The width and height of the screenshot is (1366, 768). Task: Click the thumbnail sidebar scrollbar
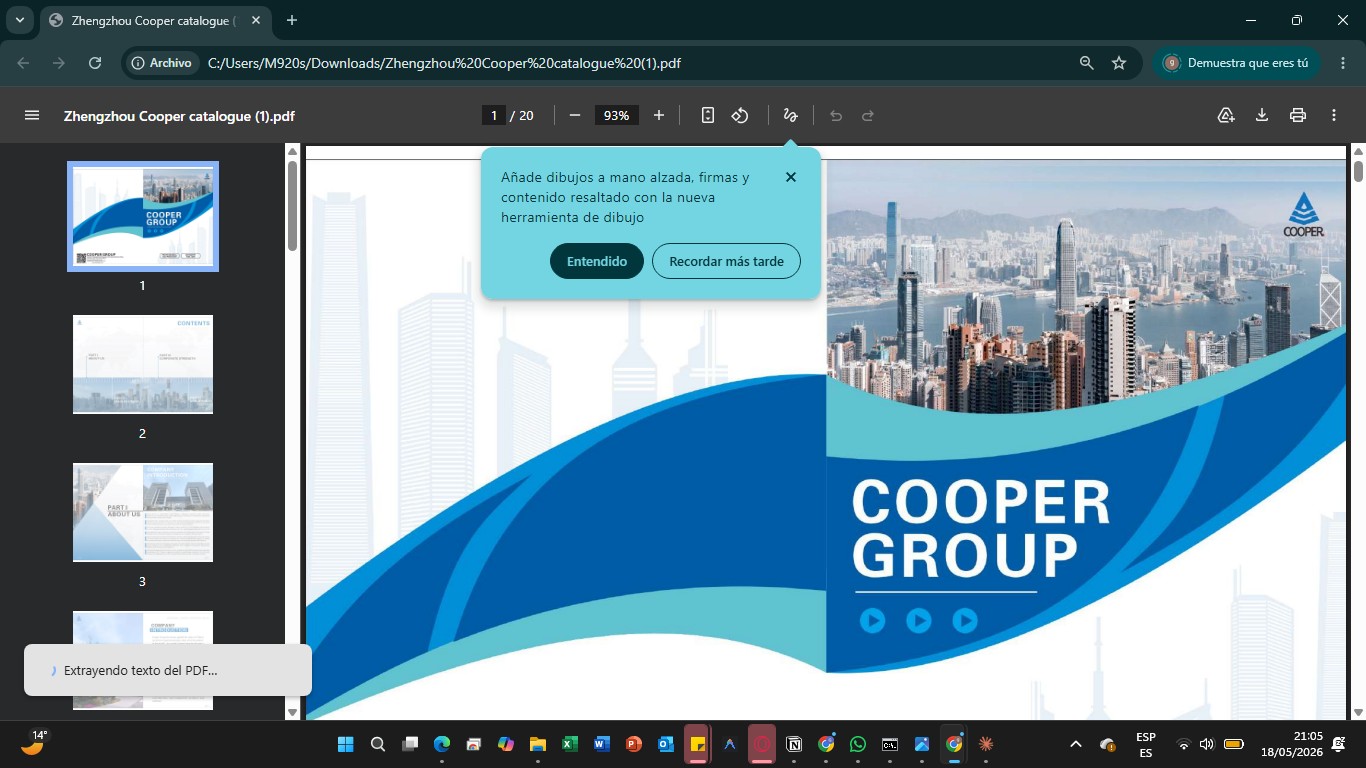pyautogui.click(x=292, y=205)
